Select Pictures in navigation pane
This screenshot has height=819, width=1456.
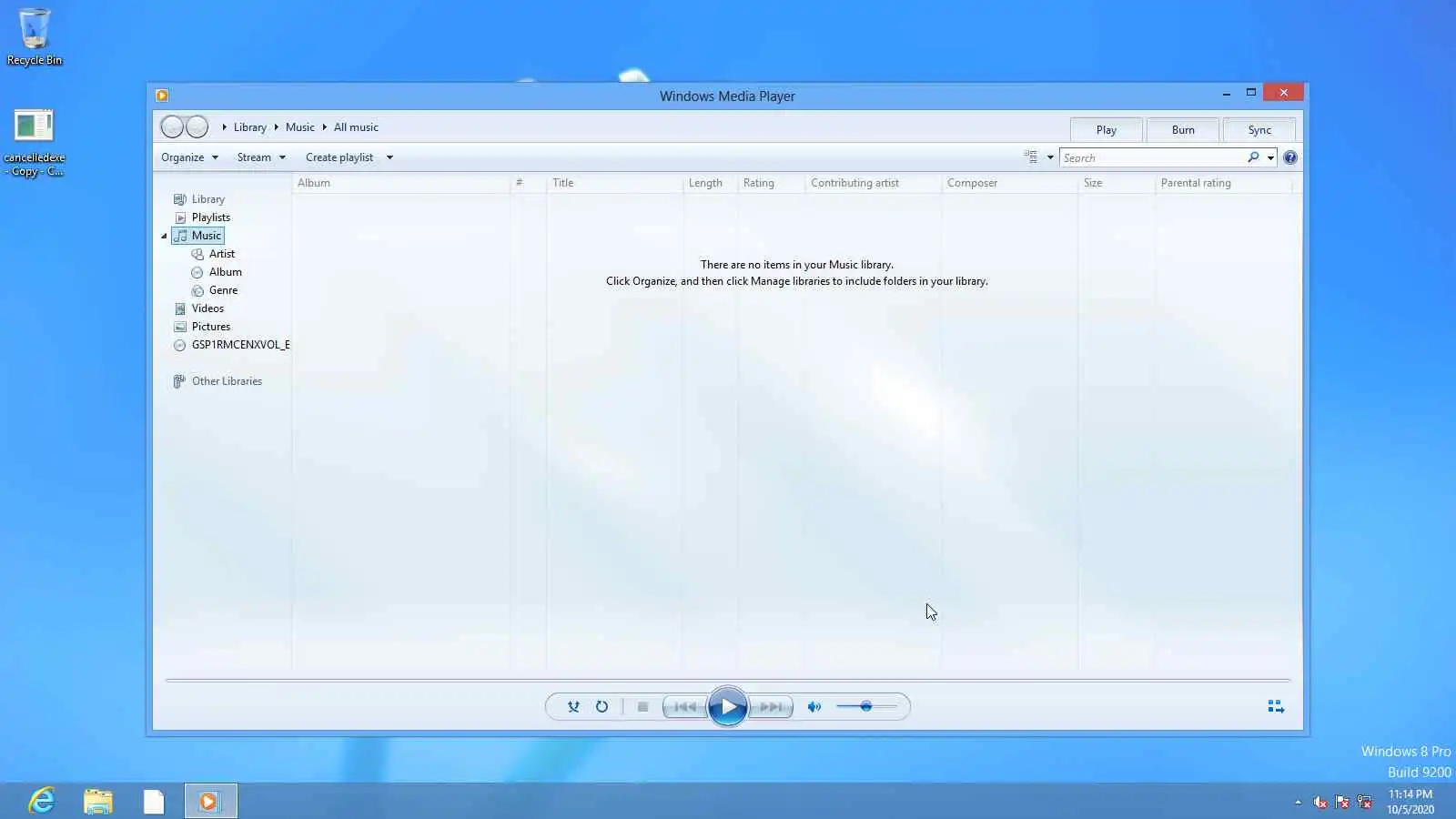[210, 327]
